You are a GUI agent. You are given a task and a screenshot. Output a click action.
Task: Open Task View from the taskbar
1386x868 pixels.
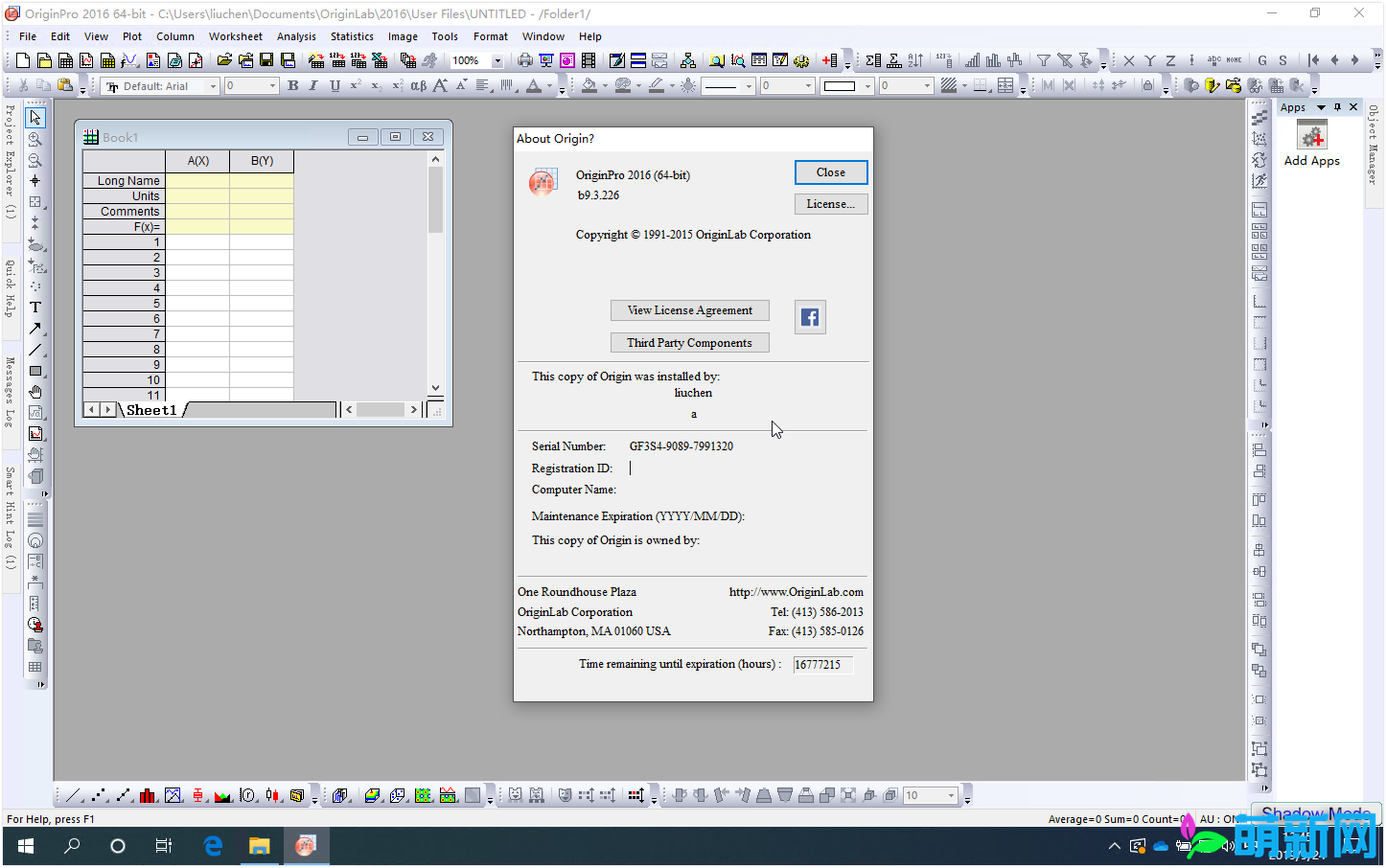point(164,846)
